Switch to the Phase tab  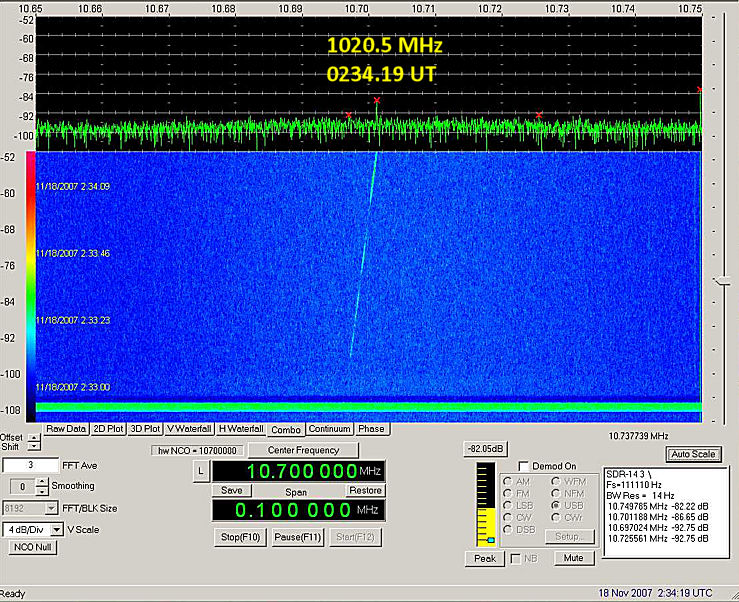pyautogui.click(x=371, y=429)
